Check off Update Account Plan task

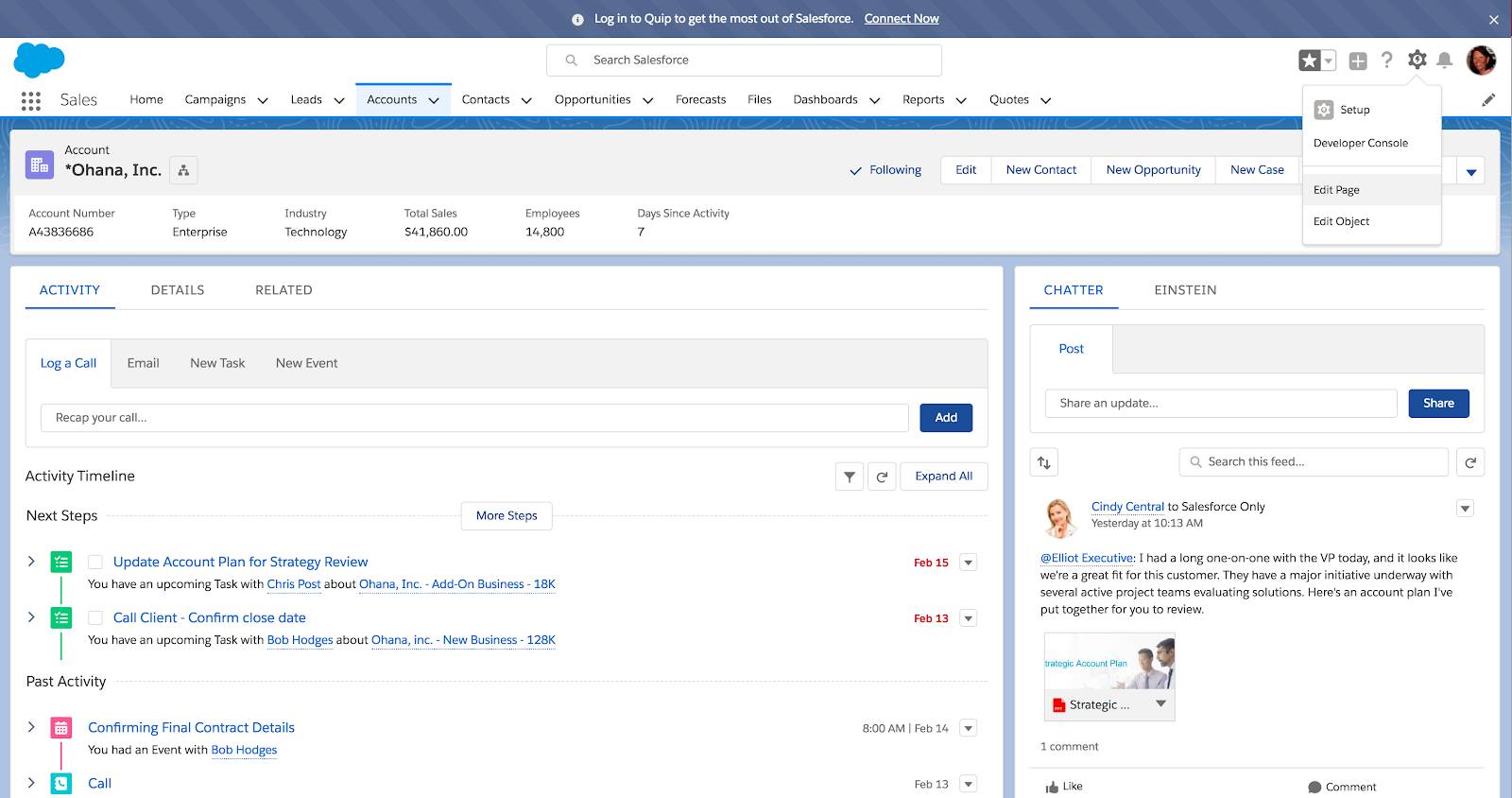(x=95, y=563)
